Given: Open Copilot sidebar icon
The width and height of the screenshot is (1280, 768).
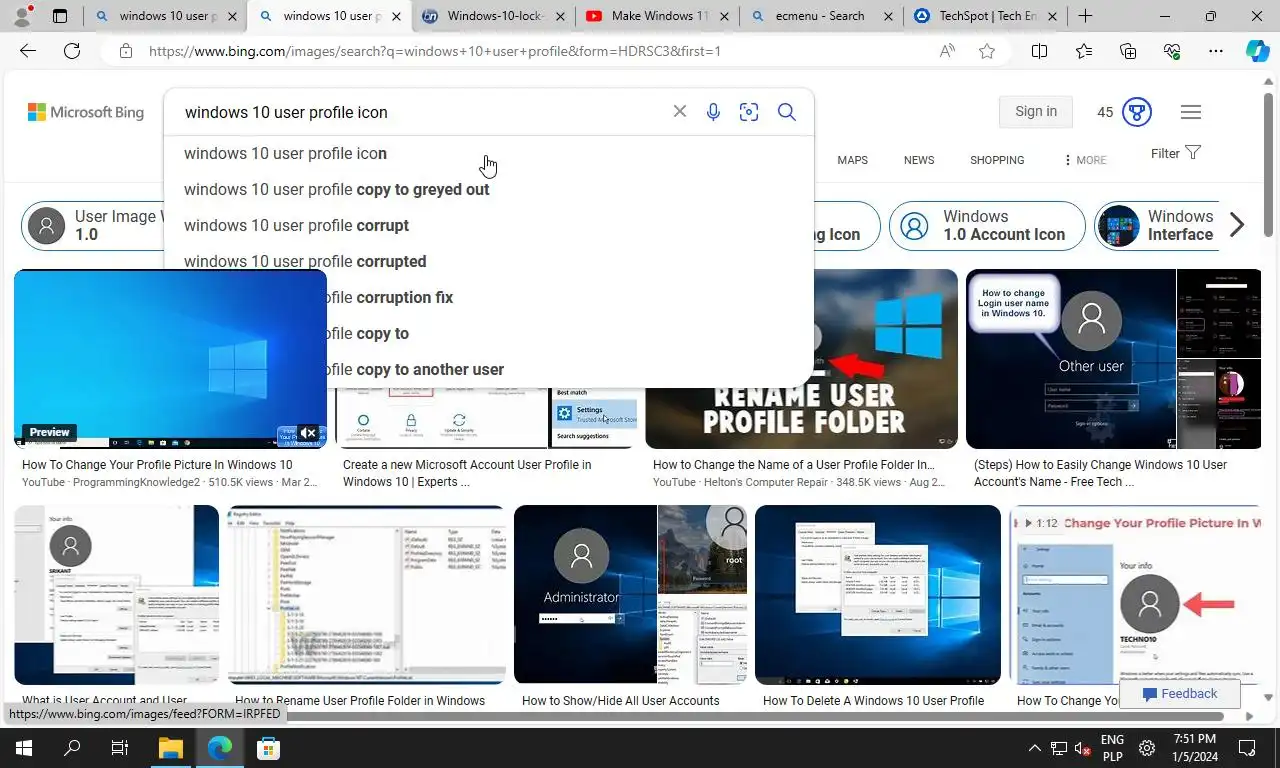Looking at the screenshot, I should coord(1257,51).
